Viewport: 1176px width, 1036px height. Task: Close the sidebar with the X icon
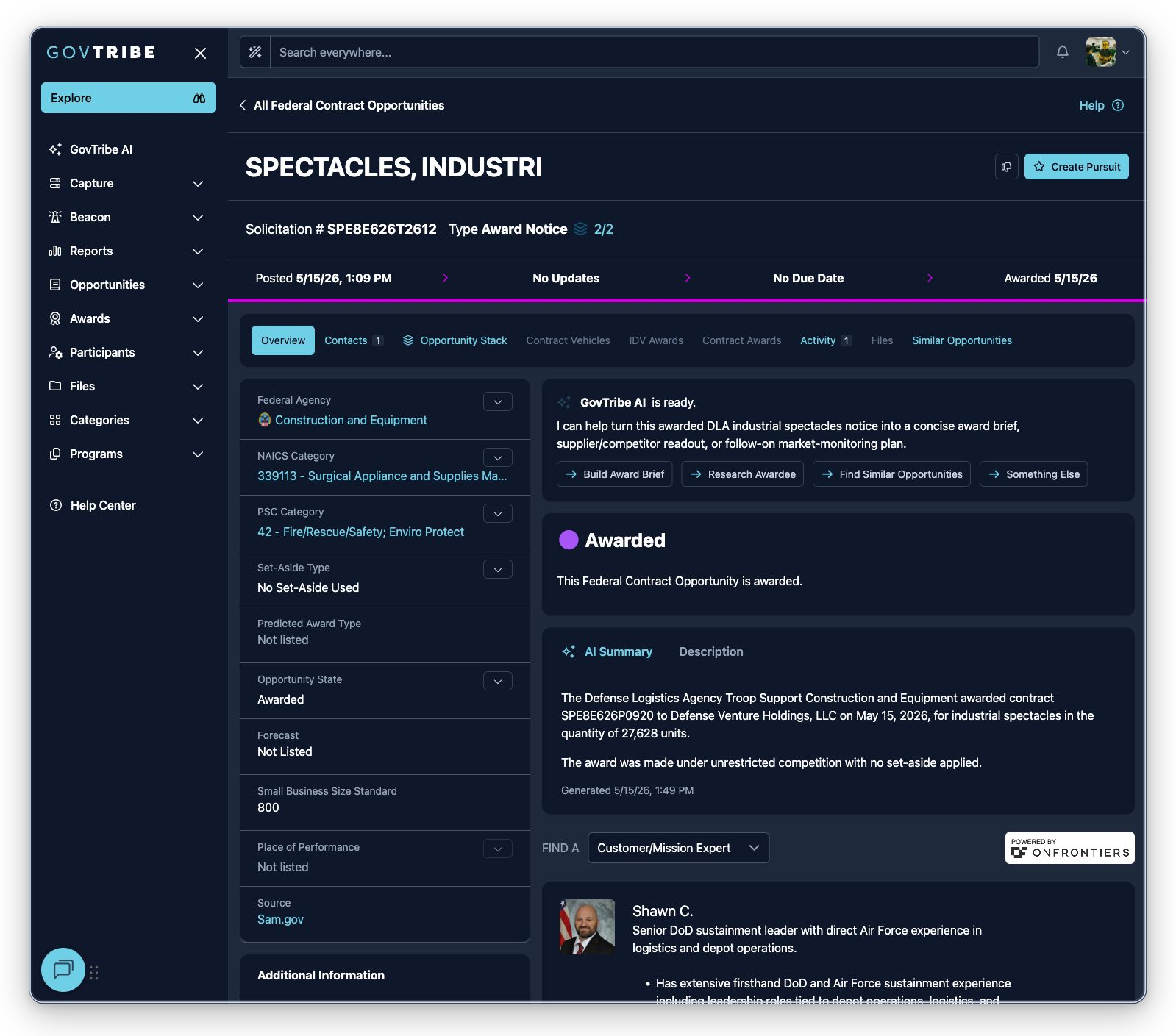(200, 53)
